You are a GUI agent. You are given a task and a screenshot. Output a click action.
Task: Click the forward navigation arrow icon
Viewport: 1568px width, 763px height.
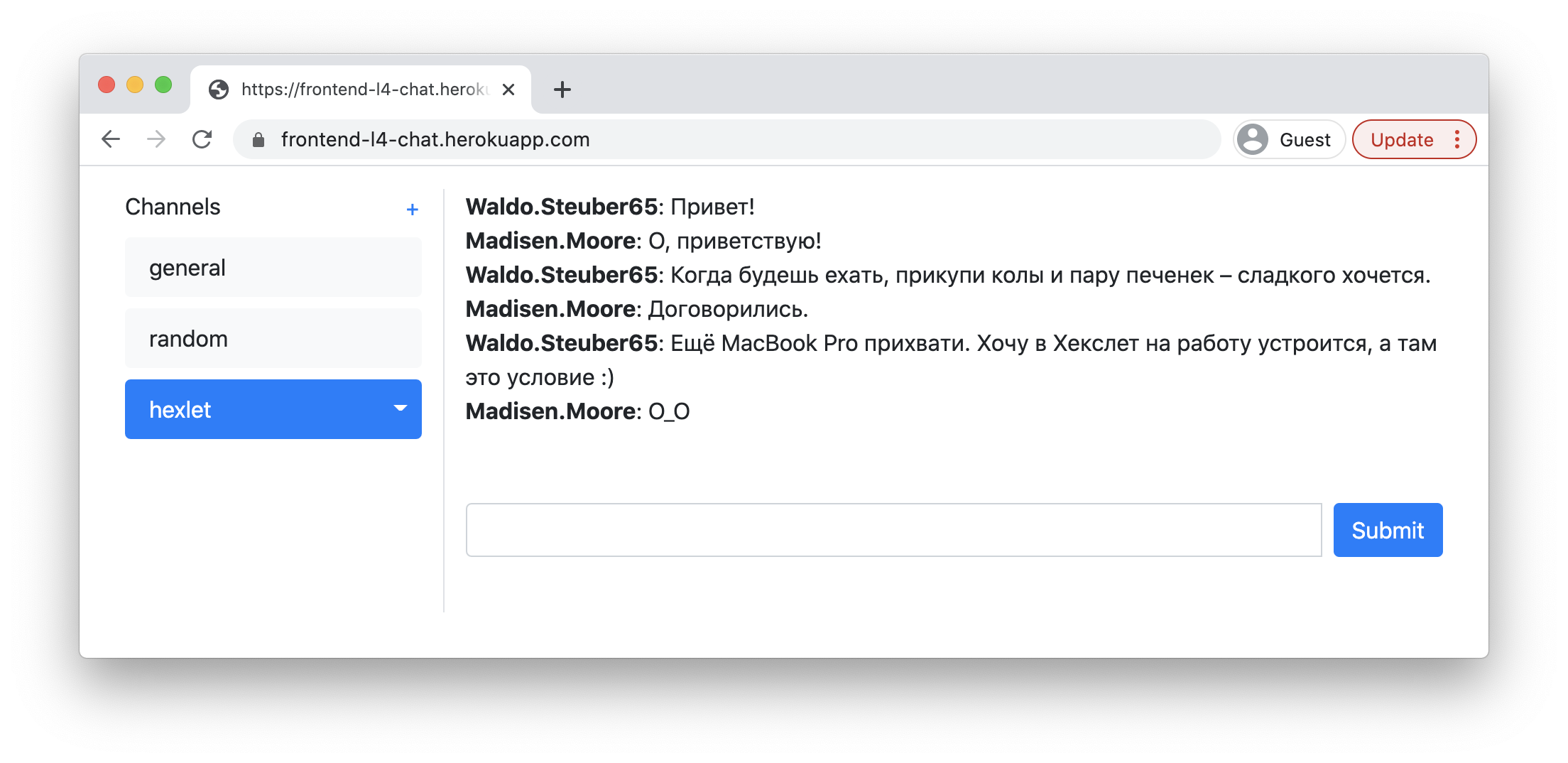156,139
